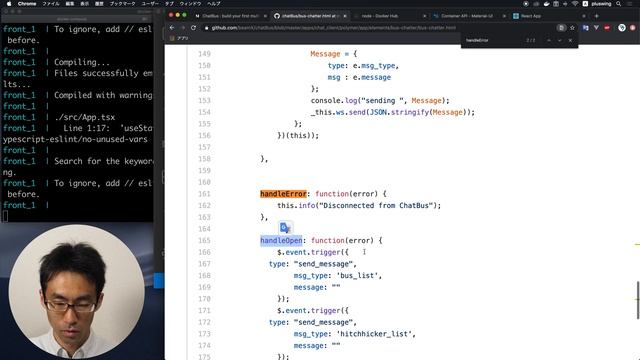Click the console.log("sending ", Message) line
Screen dimensions: 640x360
tap(380, 100)
